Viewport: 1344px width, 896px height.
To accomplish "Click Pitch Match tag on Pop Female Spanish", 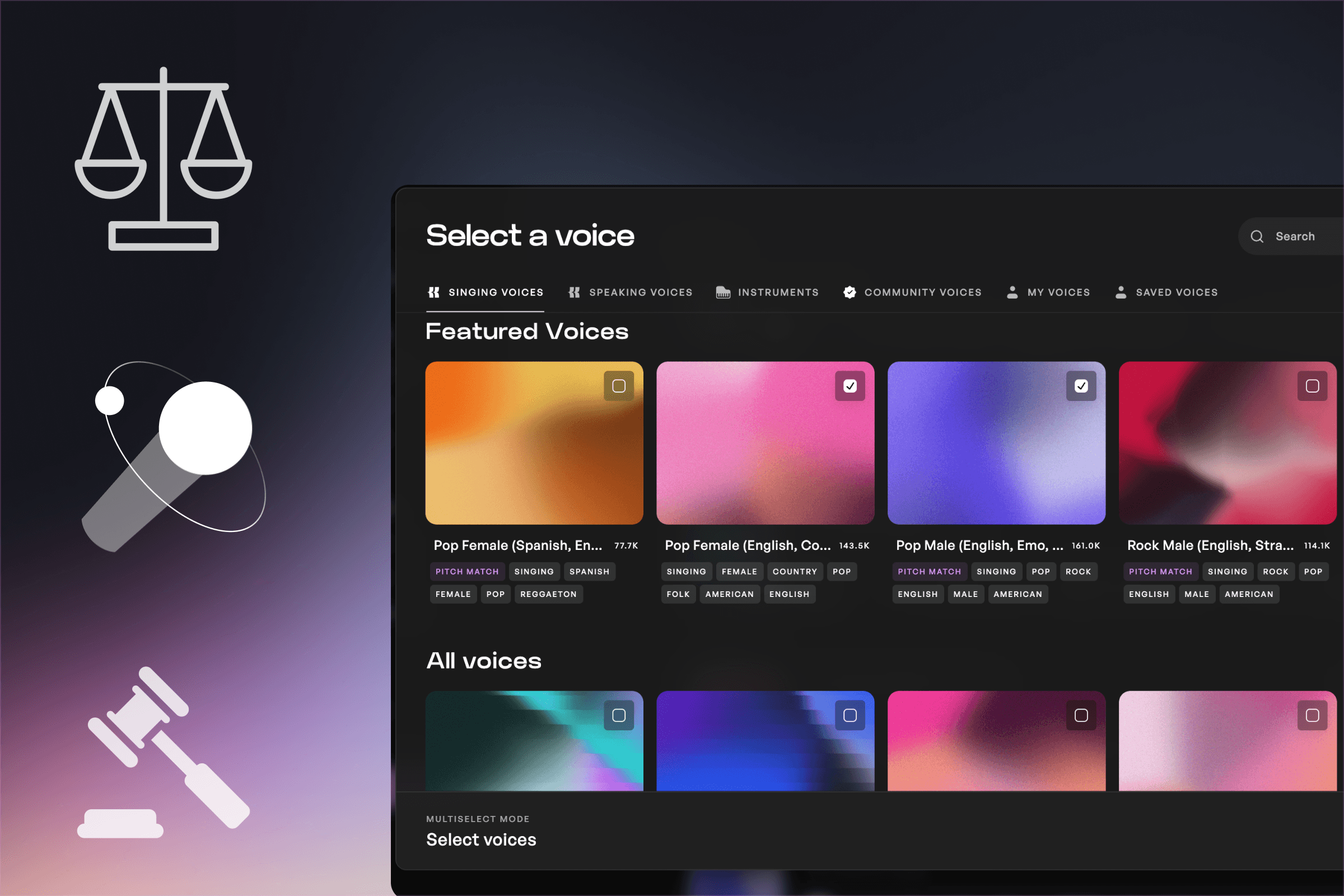I will click(x=468, y=572).
